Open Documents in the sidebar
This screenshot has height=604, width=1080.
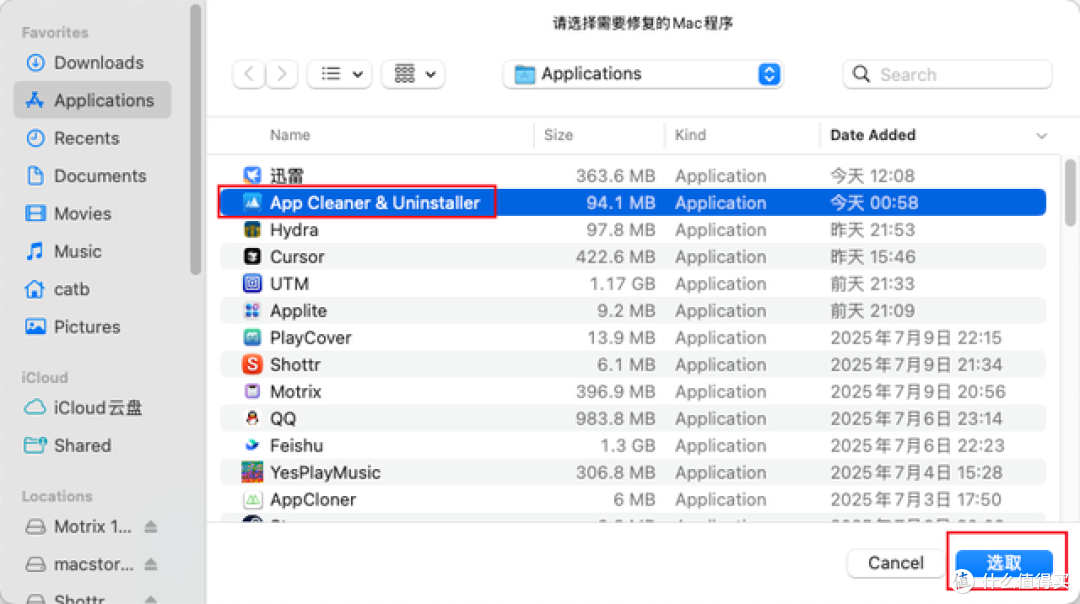click(85, 176)
